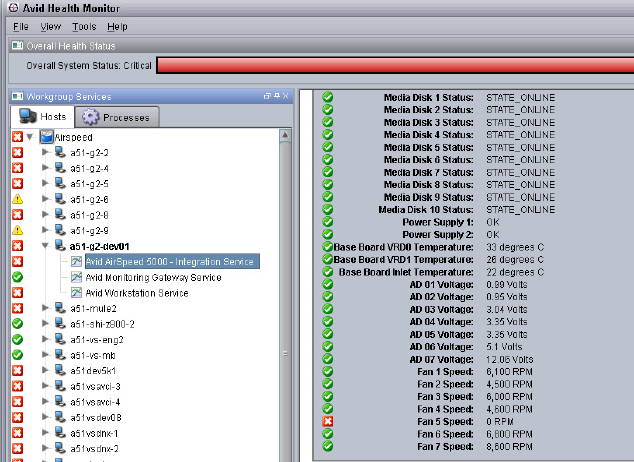
Task: Click the Media Disk 10 Status label
Action: click(426, 210)
